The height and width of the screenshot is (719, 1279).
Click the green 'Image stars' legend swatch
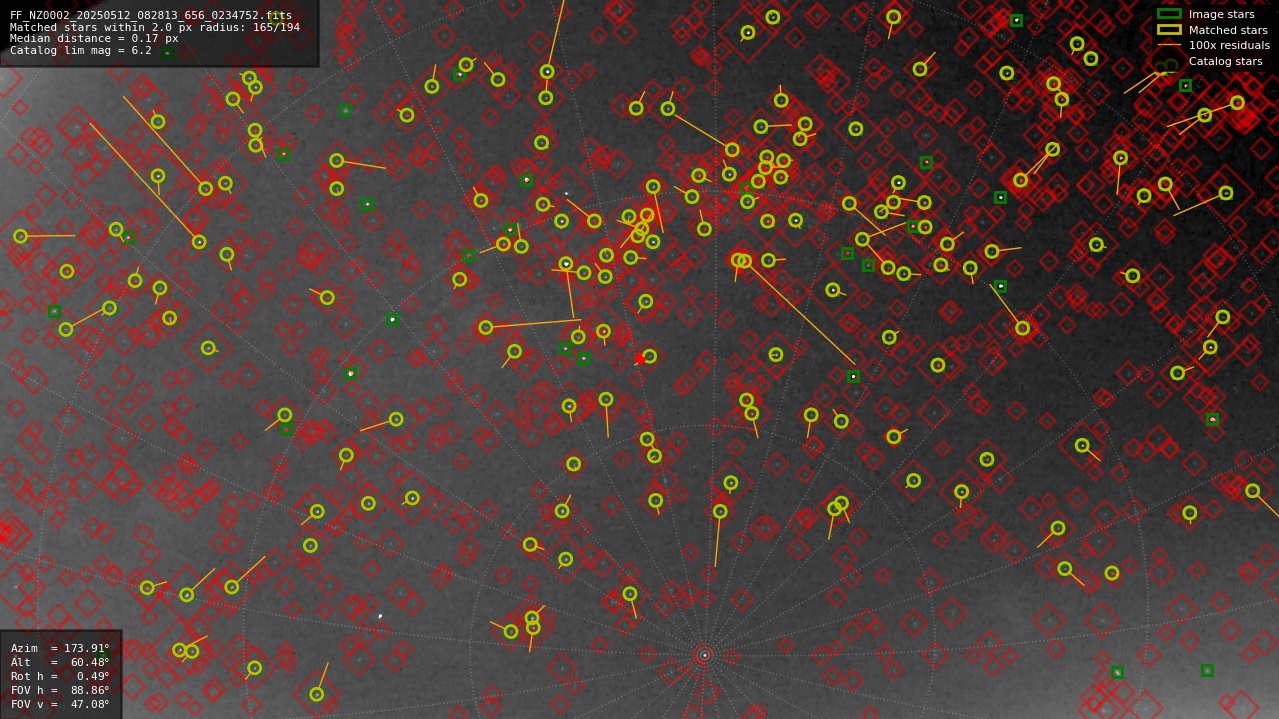pos(1169,14)
